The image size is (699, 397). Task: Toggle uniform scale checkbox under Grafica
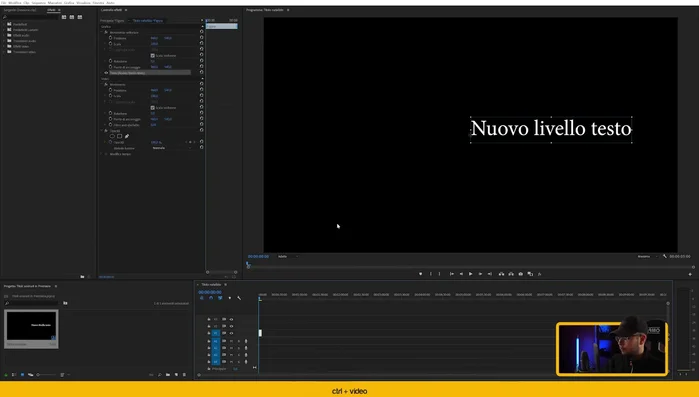click(x=152, y=56)
